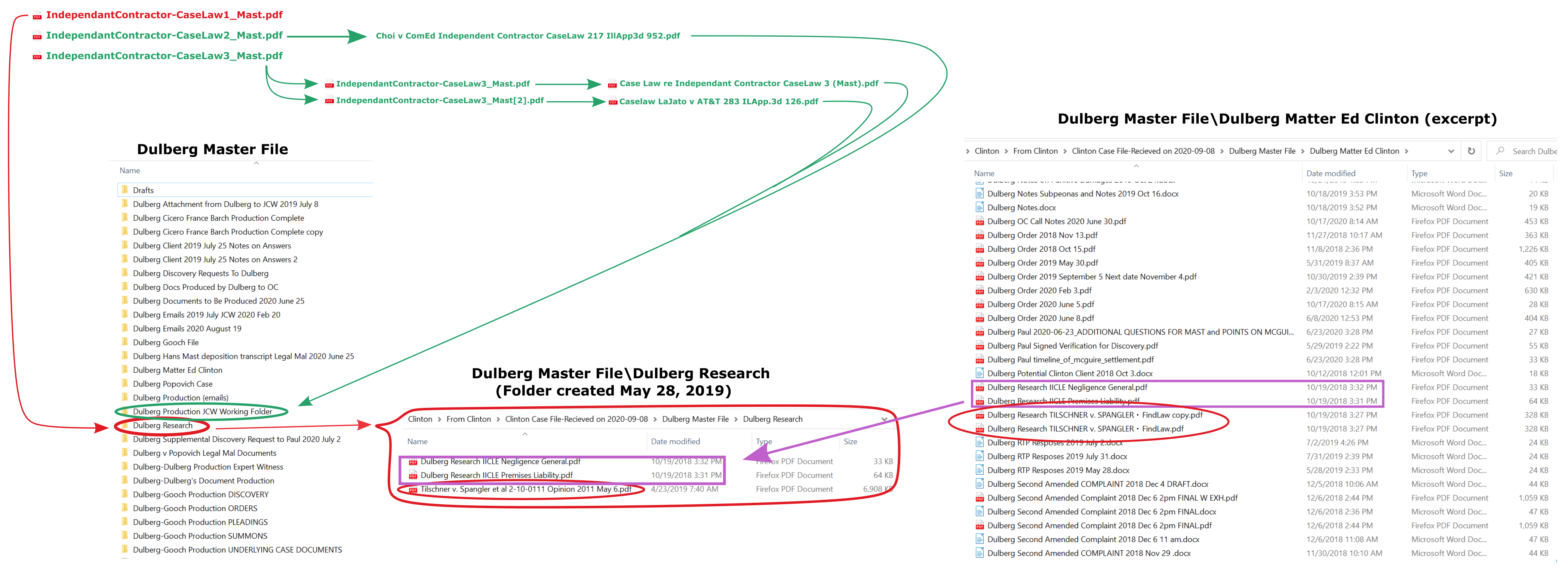Click PDF icon of IndependantContractor-CaseLaw1_Mast.pdf
The image size is (1568, 573).
click(37, 16)
